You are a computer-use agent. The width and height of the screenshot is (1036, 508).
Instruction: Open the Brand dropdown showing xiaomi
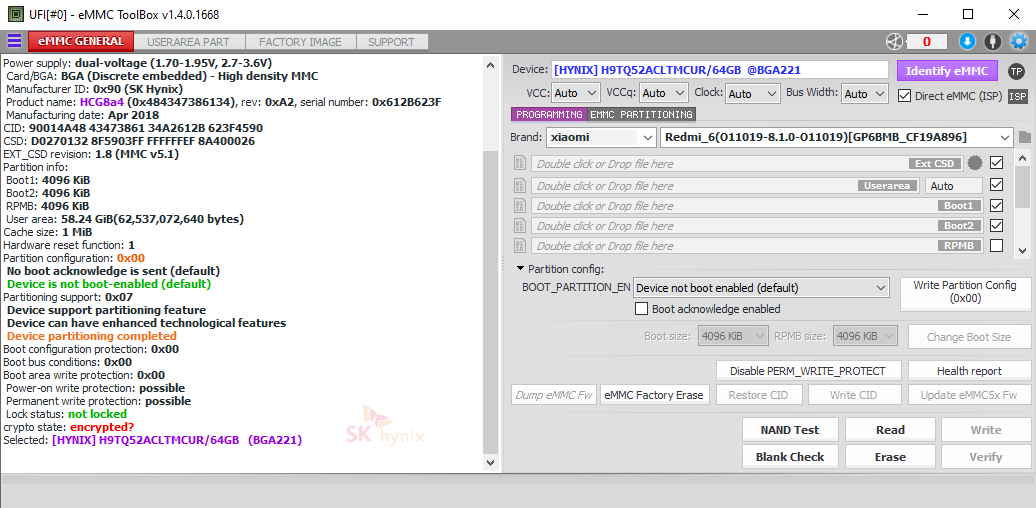click(601, 137)
